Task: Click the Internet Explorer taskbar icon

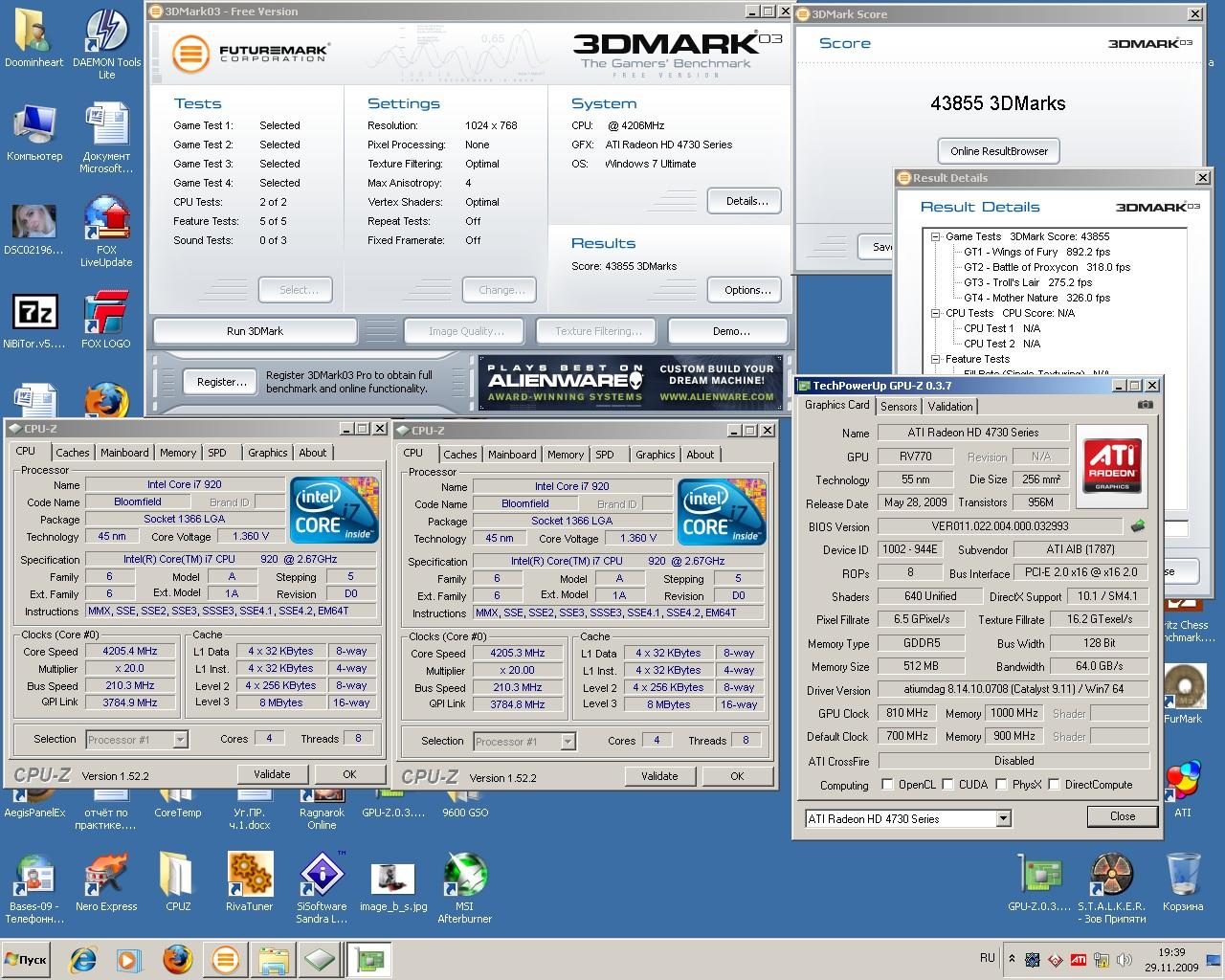Action: tap(84, 959)
